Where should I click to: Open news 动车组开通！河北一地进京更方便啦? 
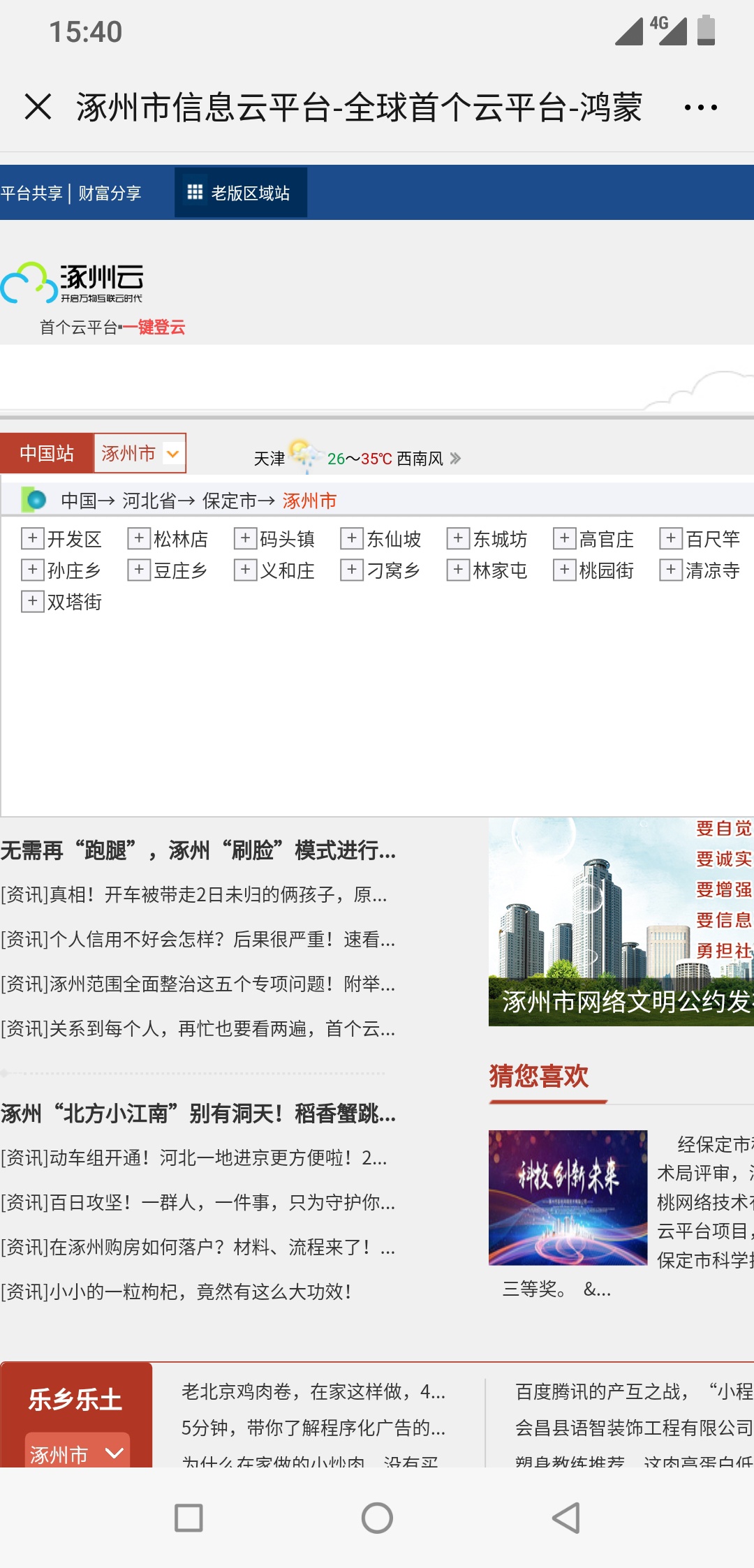point(194,1158)
